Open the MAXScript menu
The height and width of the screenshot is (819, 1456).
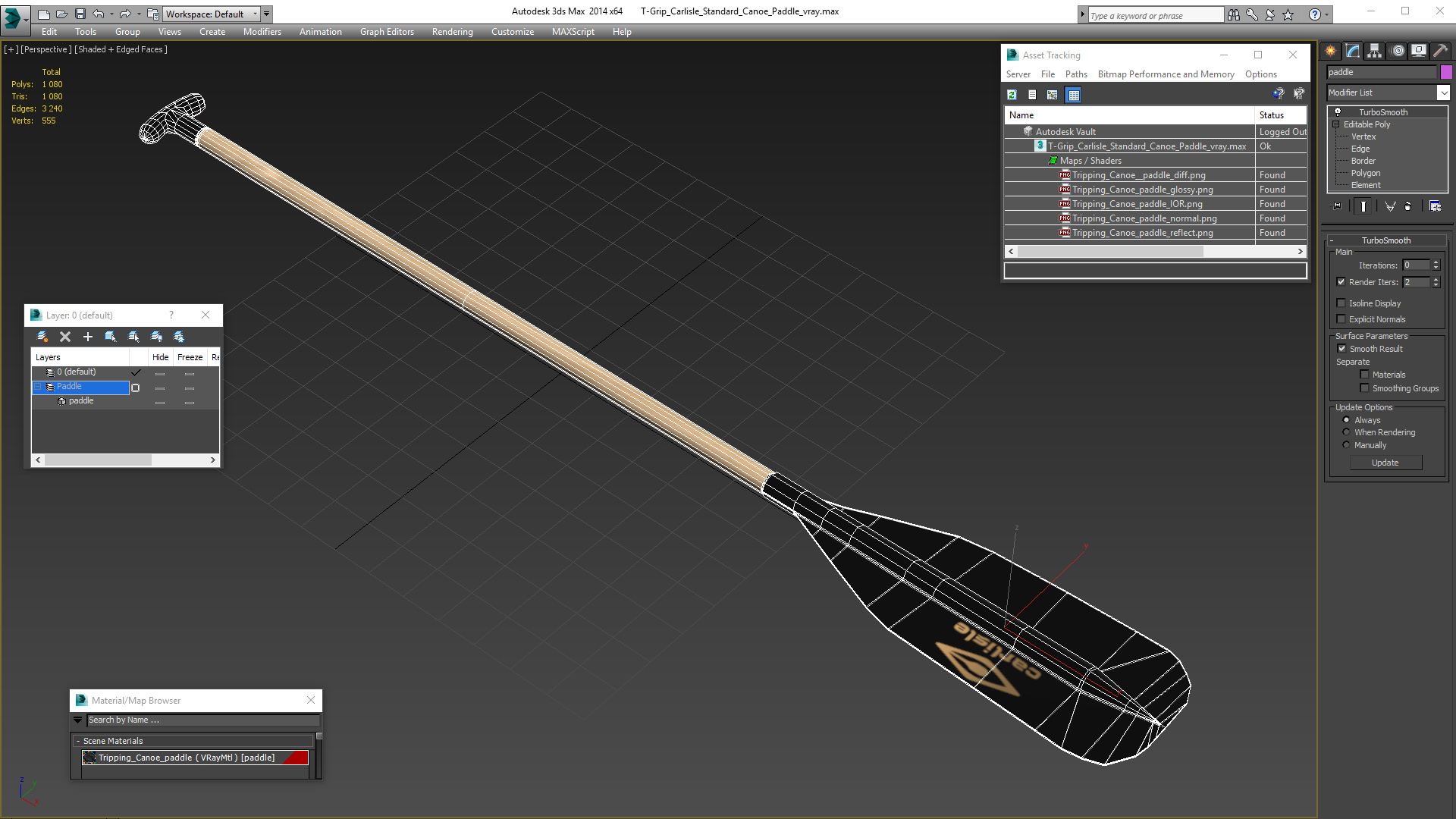point(573,32)
